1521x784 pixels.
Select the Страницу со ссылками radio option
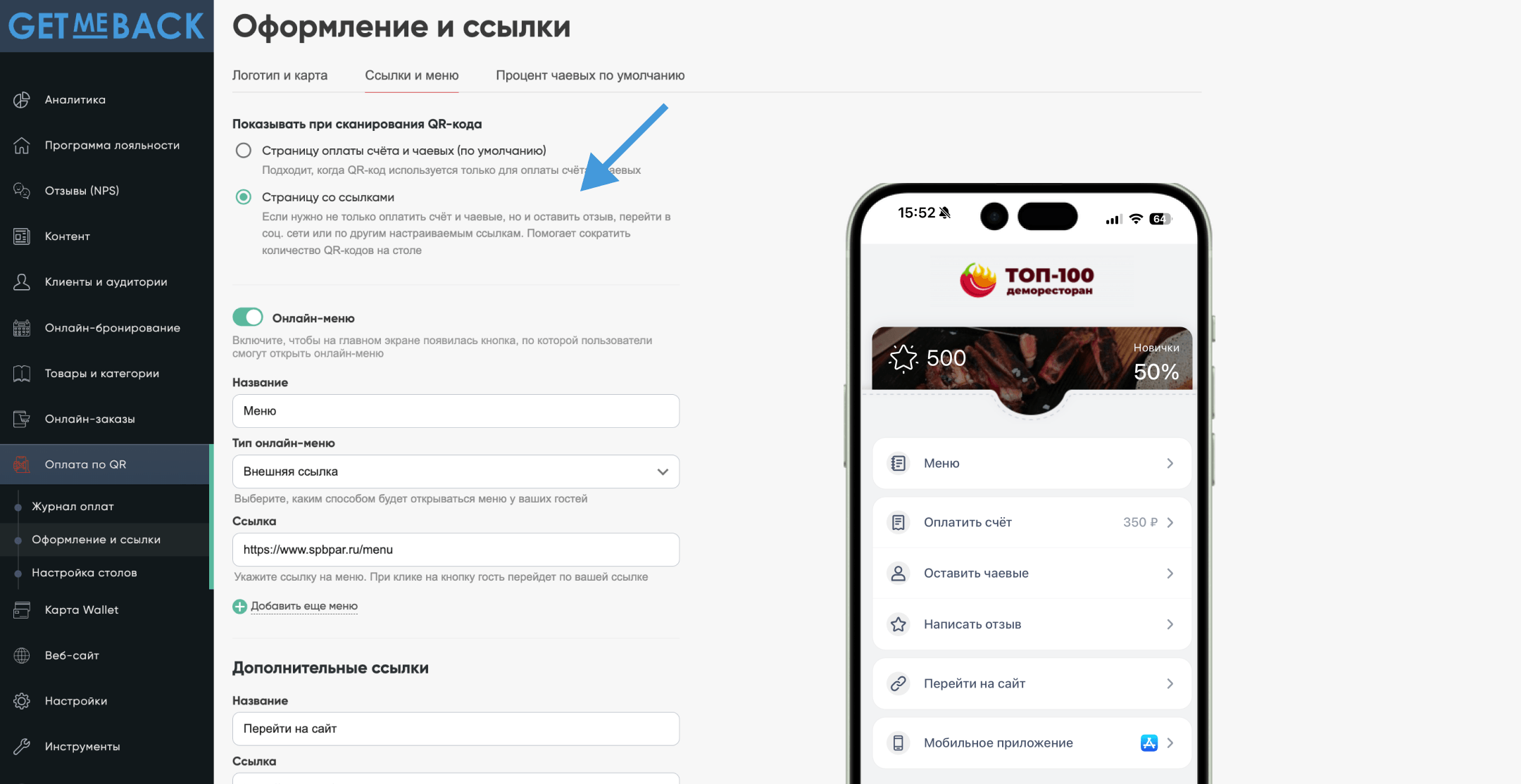click(244, 197)
